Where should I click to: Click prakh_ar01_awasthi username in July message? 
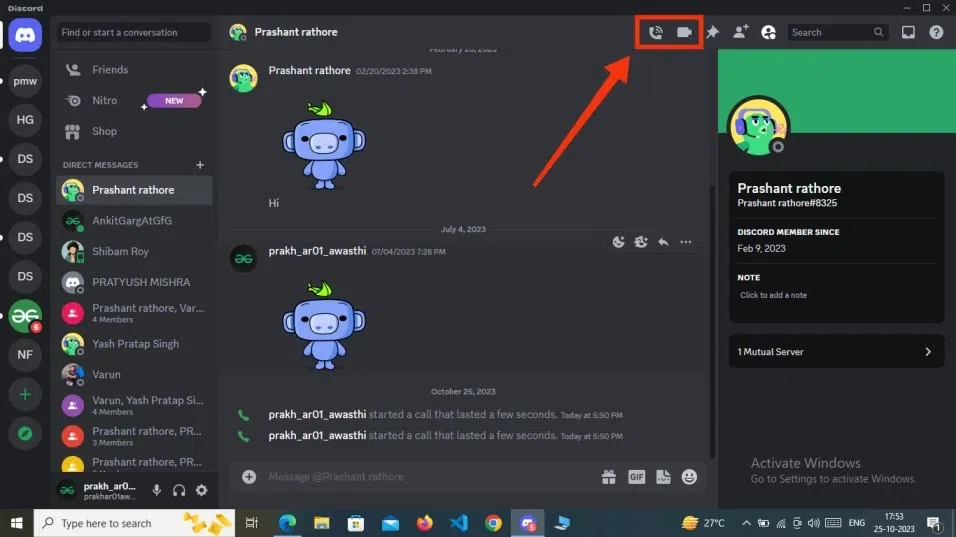click(x=317, y=251)
